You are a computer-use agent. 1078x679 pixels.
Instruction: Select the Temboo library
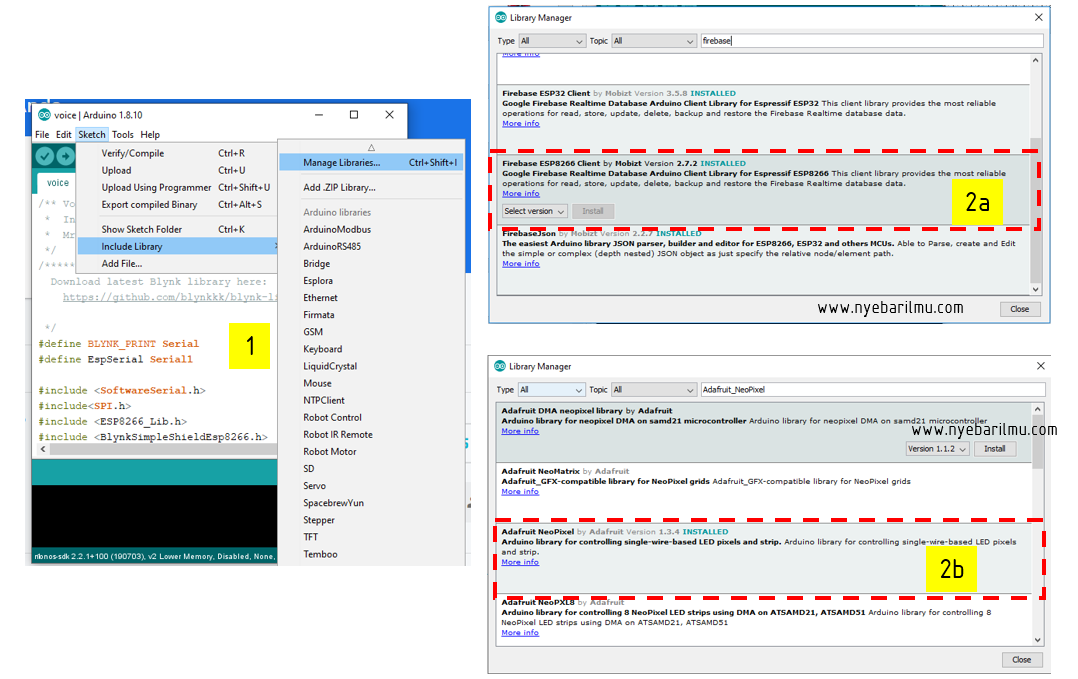coord(320,555)
